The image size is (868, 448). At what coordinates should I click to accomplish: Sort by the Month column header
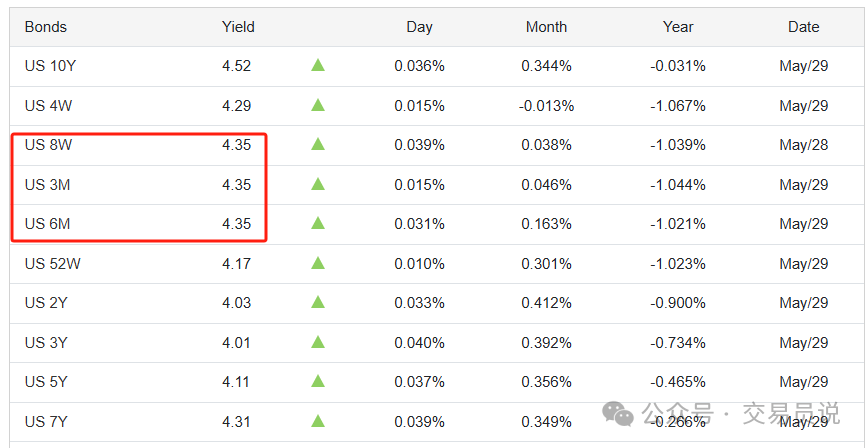click(x=546, y=27)
